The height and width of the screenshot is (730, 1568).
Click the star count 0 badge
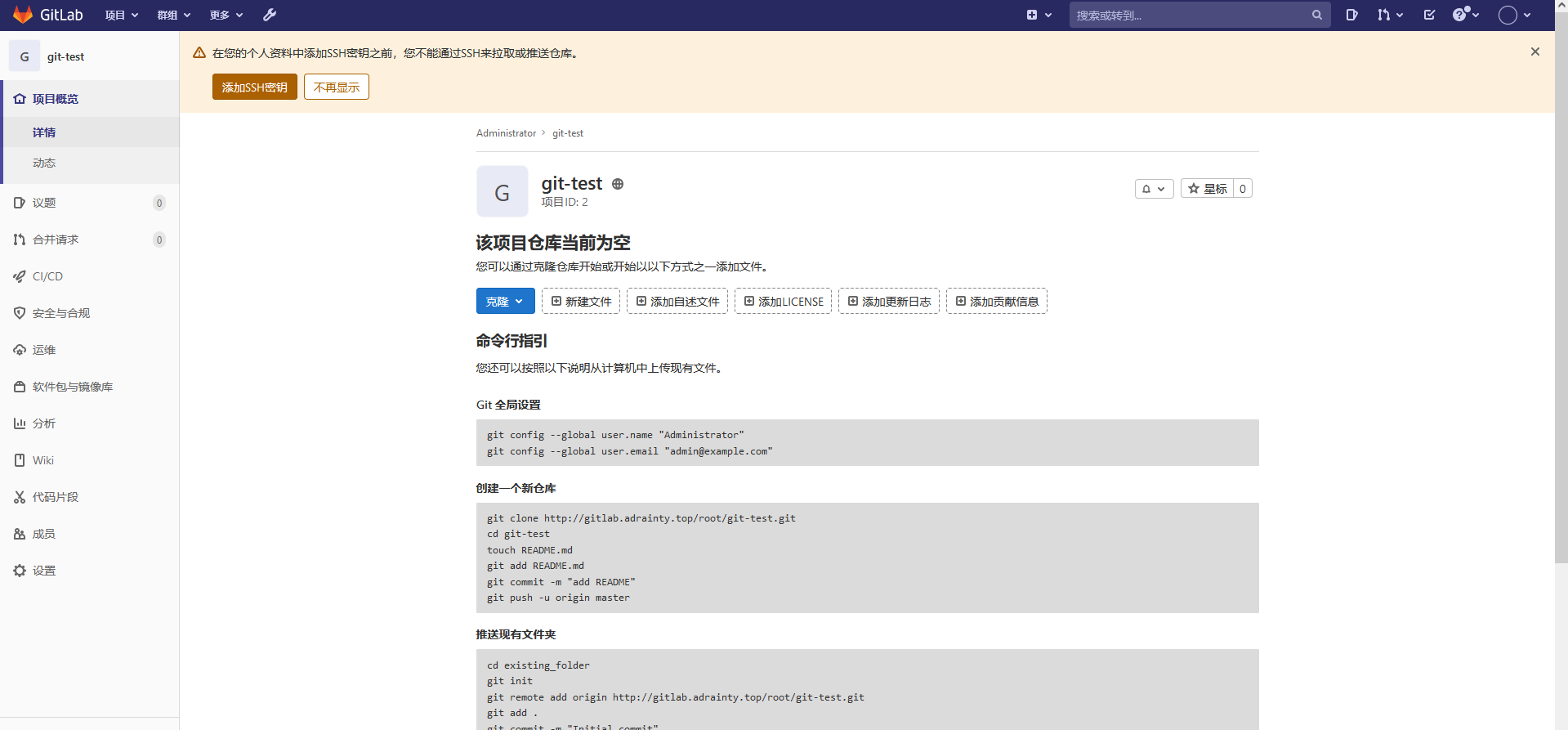[1243, 189]
